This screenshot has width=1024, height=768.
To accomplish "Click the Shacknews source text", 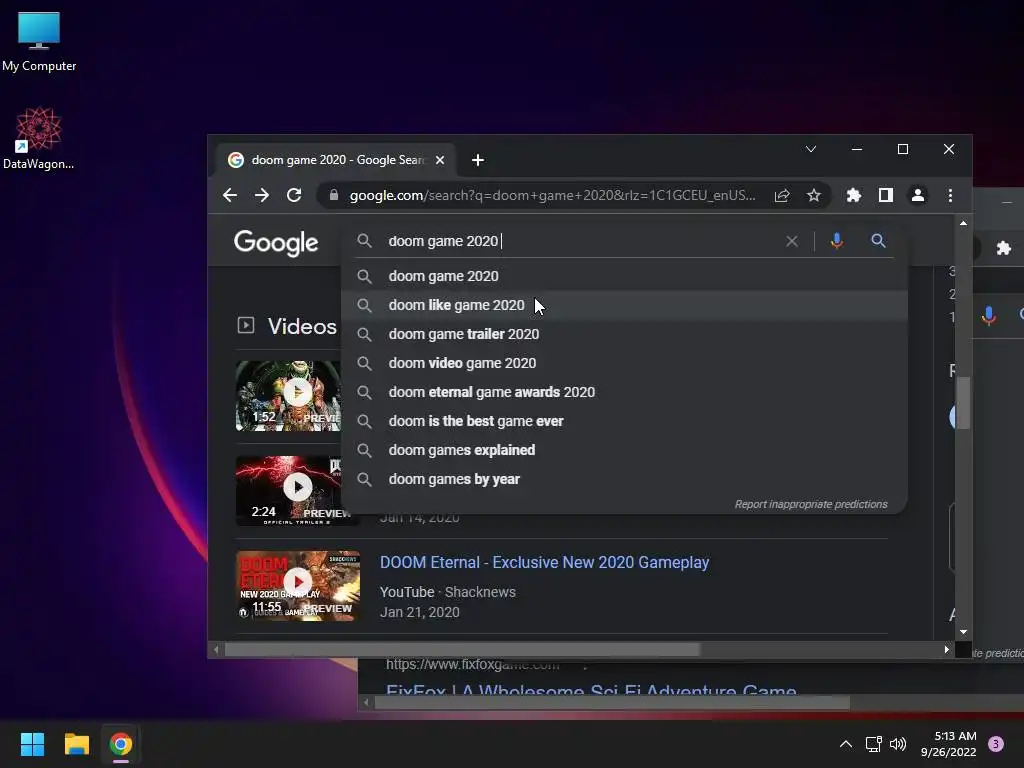I will click(x=480, y=592).
